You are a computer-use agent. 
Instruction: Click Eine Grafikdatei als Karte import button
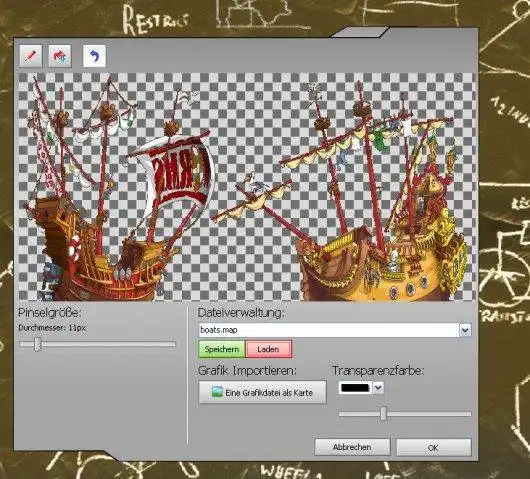point(262,392)
